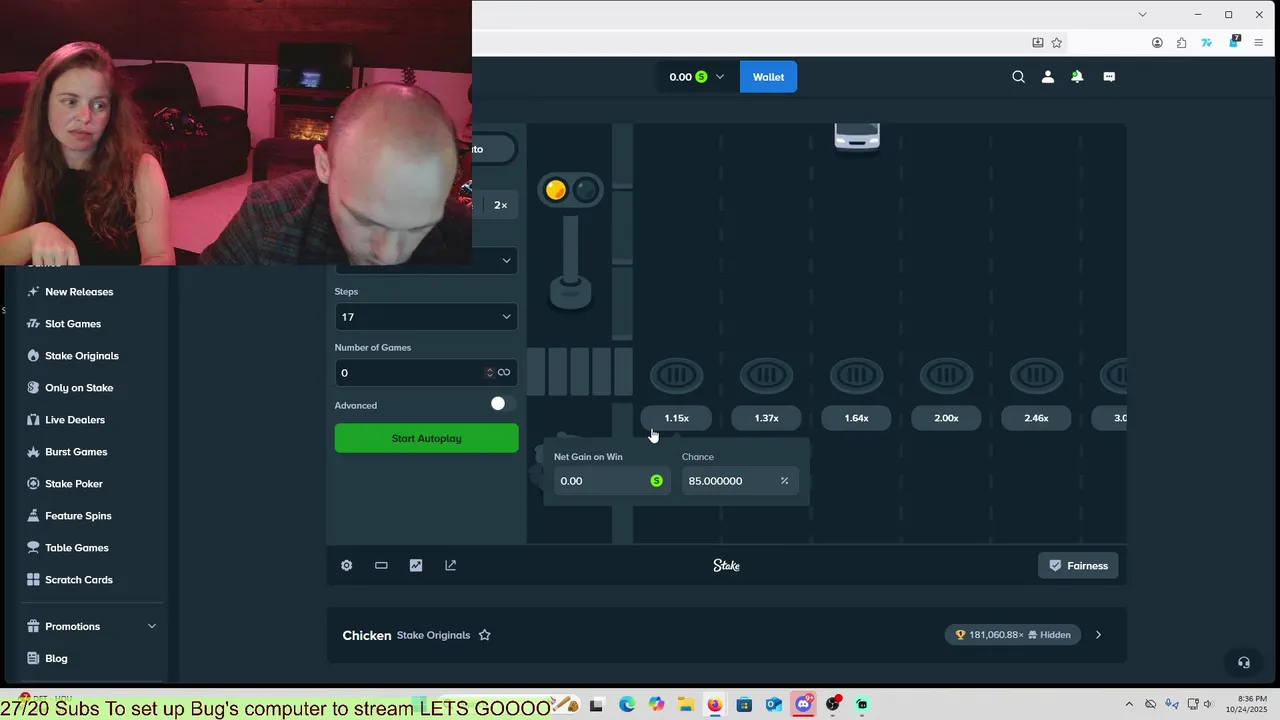This screenshot has width=1280, height=720.
Task: Open Discord from the taskbar
Action: (x=803, y=705)
